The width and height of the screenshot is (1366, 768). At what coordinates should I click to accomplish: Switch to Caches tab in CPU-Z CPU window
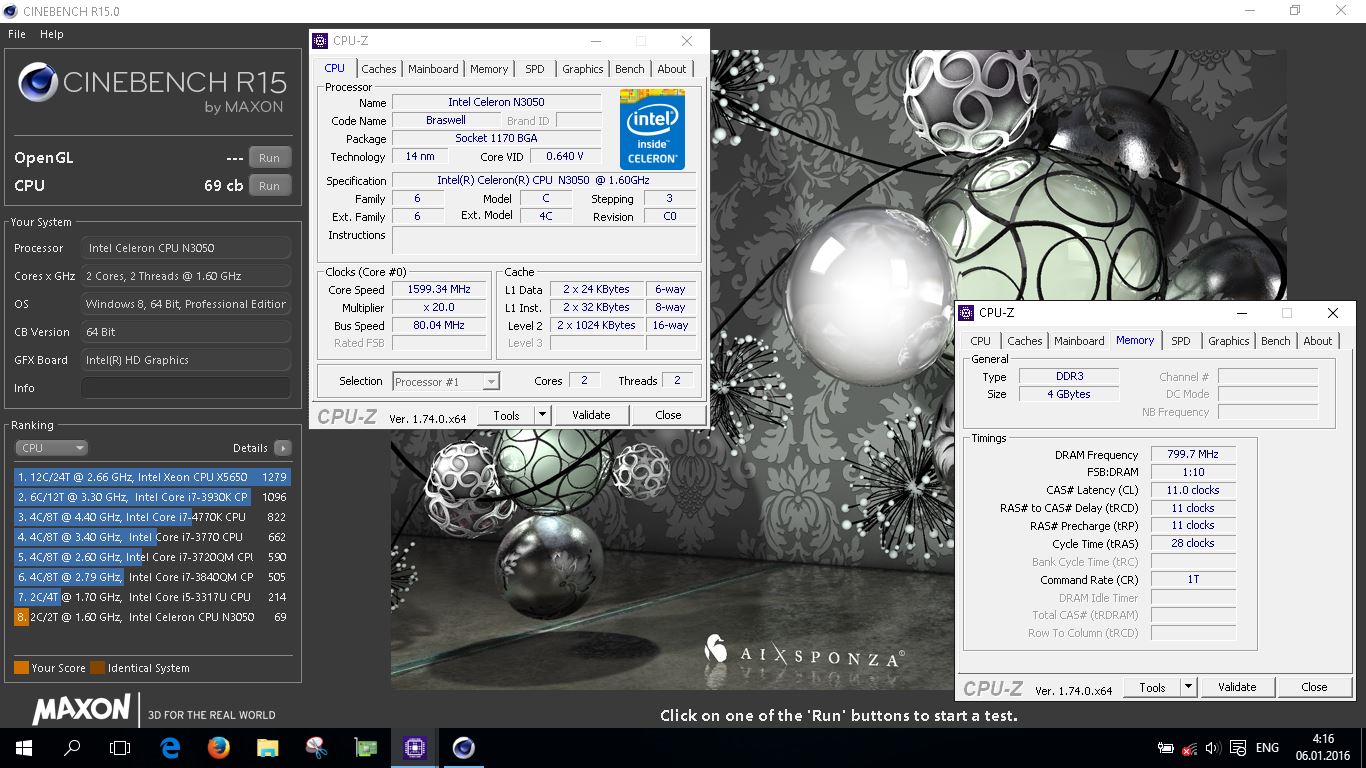click(379, 69)
